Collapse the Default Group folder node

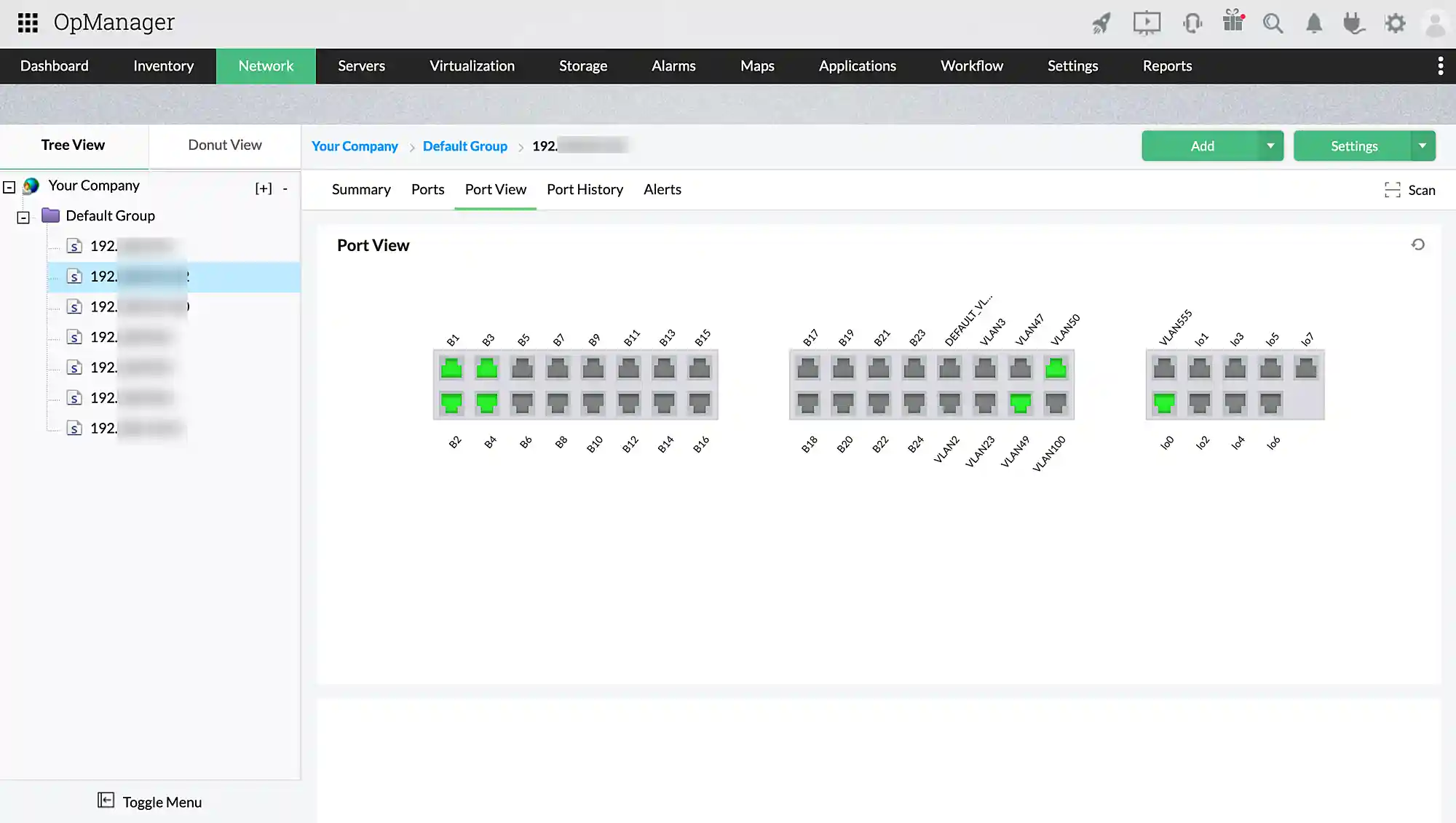pyautogui.click(x=23, y=218)
